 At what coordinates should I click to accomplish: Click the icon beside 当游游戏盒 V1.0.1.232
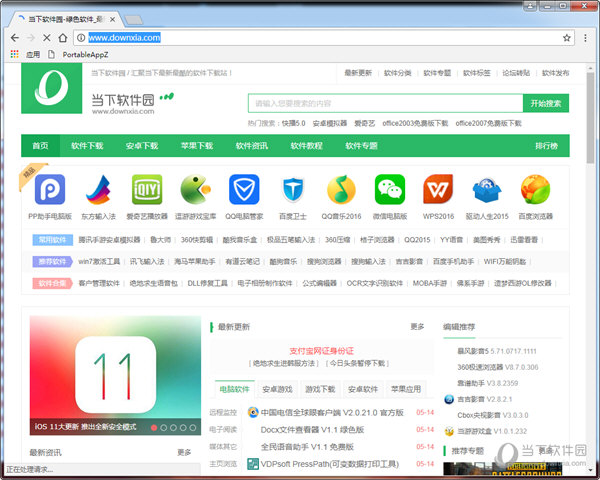click(449, 431)
